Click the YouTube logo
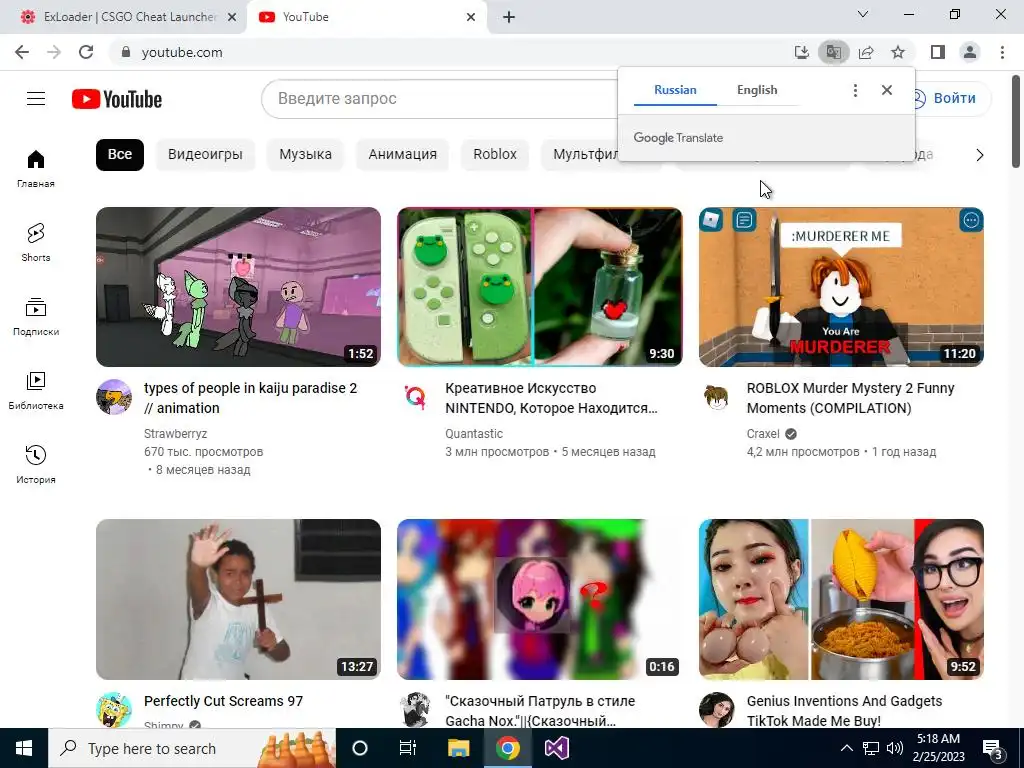 [x=117, y=99]
